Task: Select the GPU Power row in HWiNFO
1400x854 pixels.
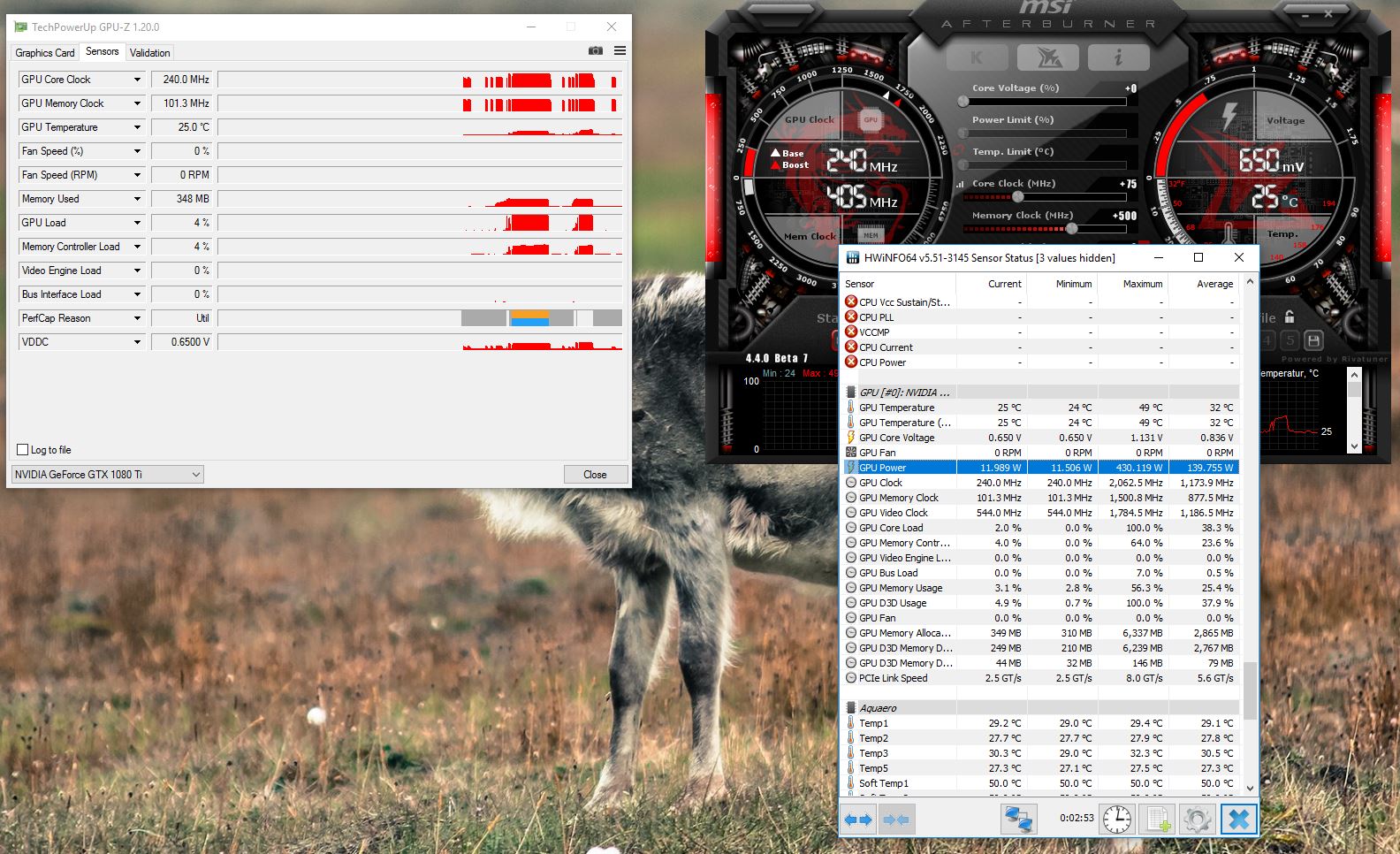Action: (x=1041, y=468)
